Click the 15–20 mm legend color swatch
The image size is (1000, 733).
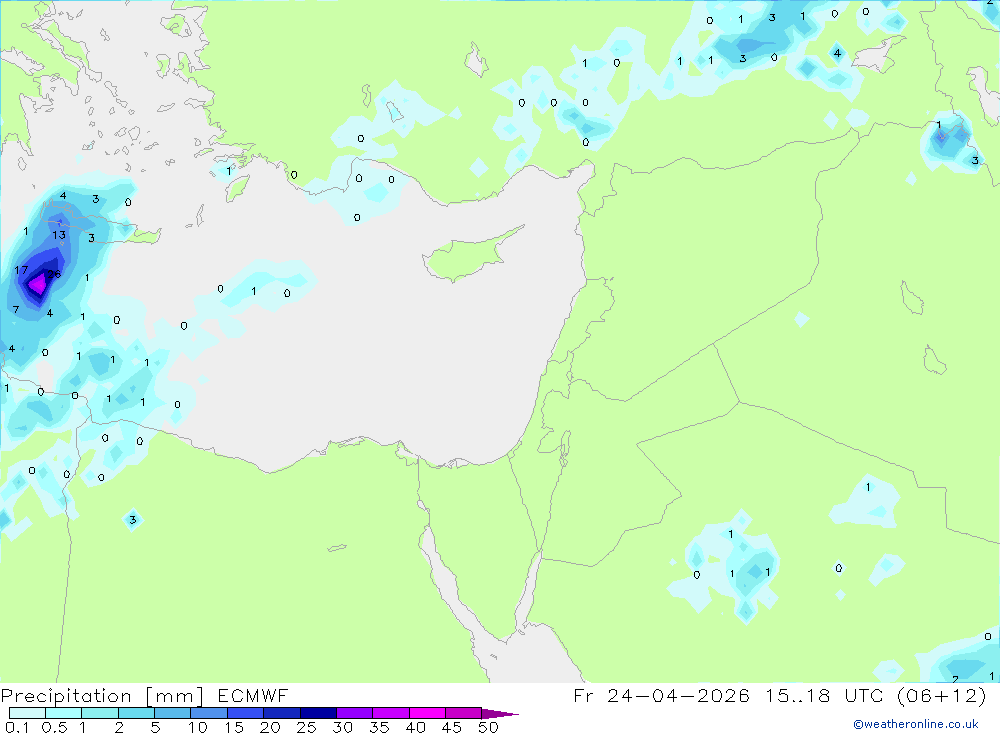(245, 713)
